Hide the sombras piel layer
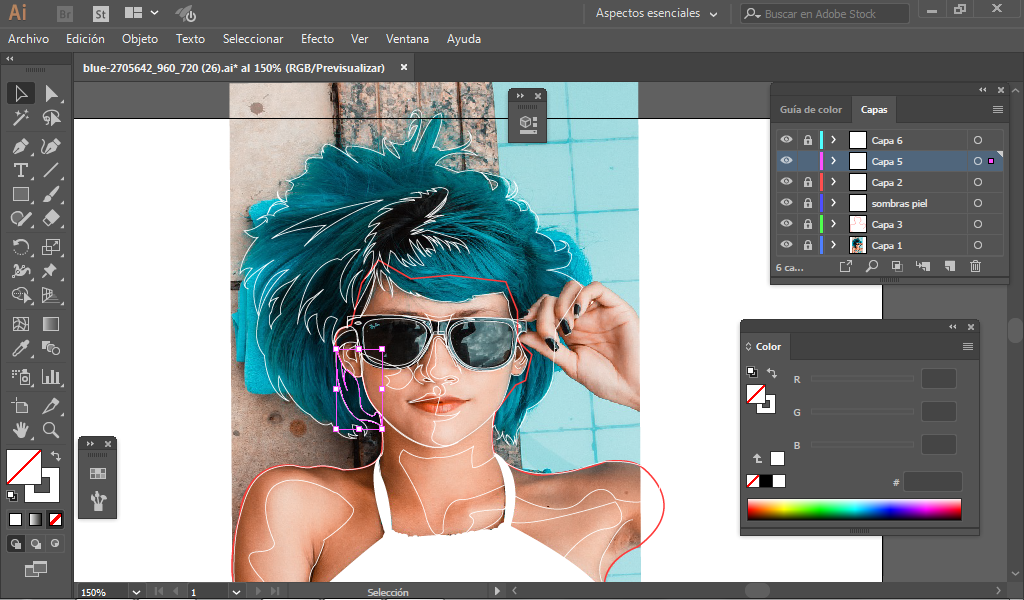Screen dimensions: 1024x600 [786, 202]
